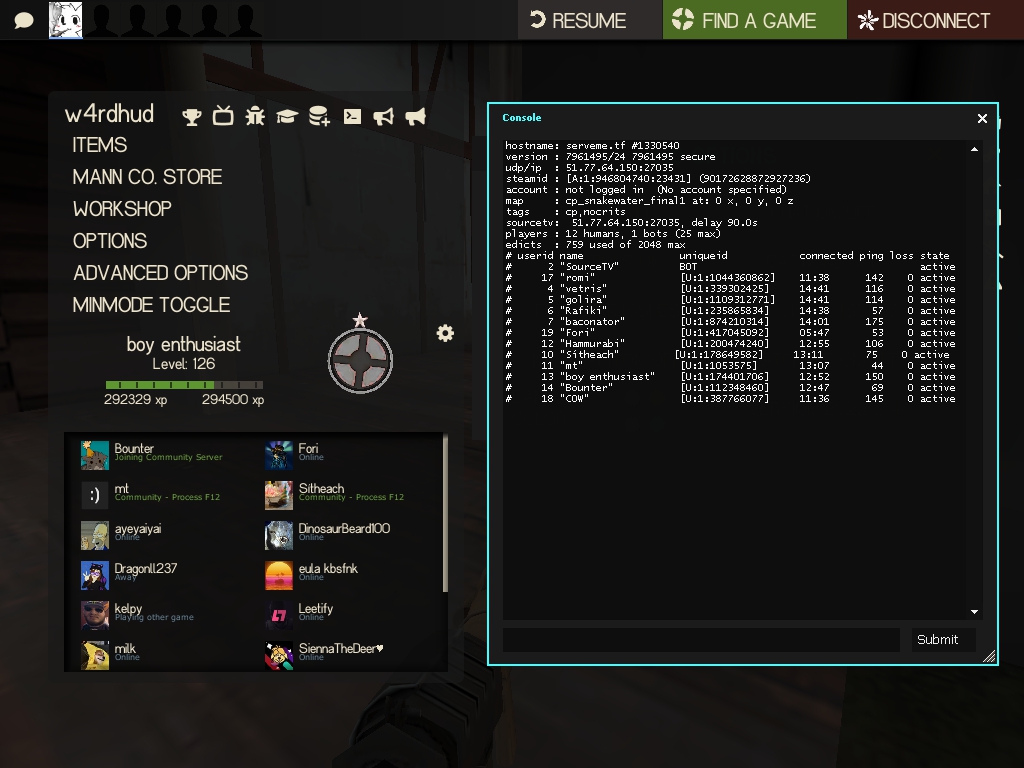Click the Level: 126 text
1024x768 pixels.
184,364
